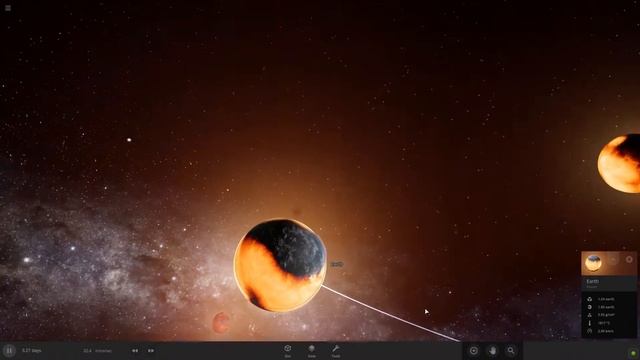Pause the simulation
The image size is (640, 360).
click(9, 351)
